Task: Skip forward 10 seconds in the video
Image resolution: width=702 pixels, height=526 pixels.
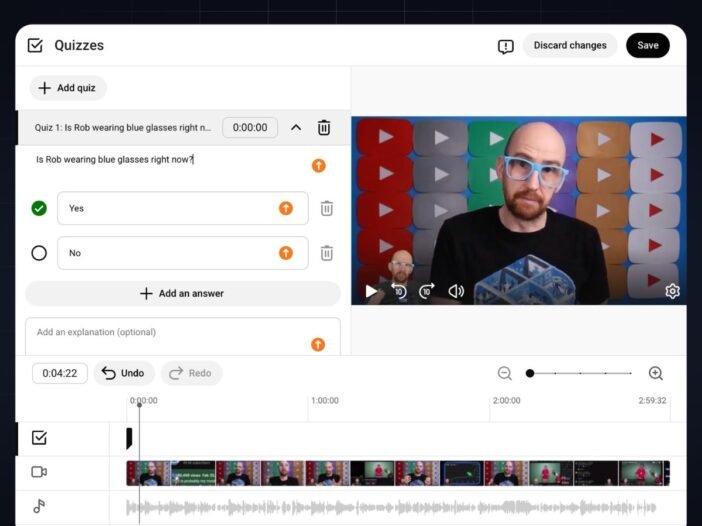Action: point(427,291)
